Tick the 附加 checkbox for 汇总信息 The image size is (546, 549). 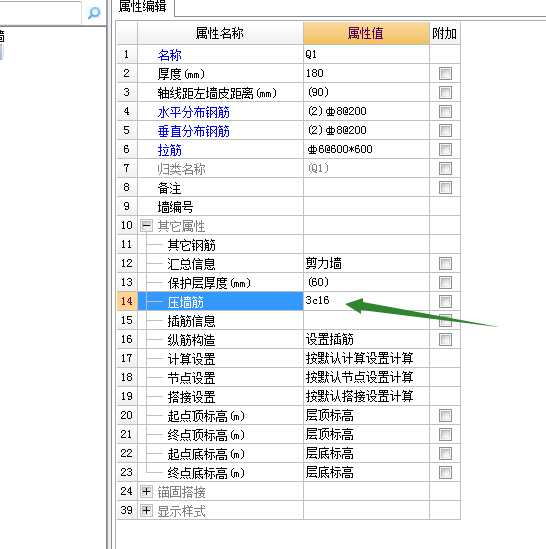[x=445, y=264]
